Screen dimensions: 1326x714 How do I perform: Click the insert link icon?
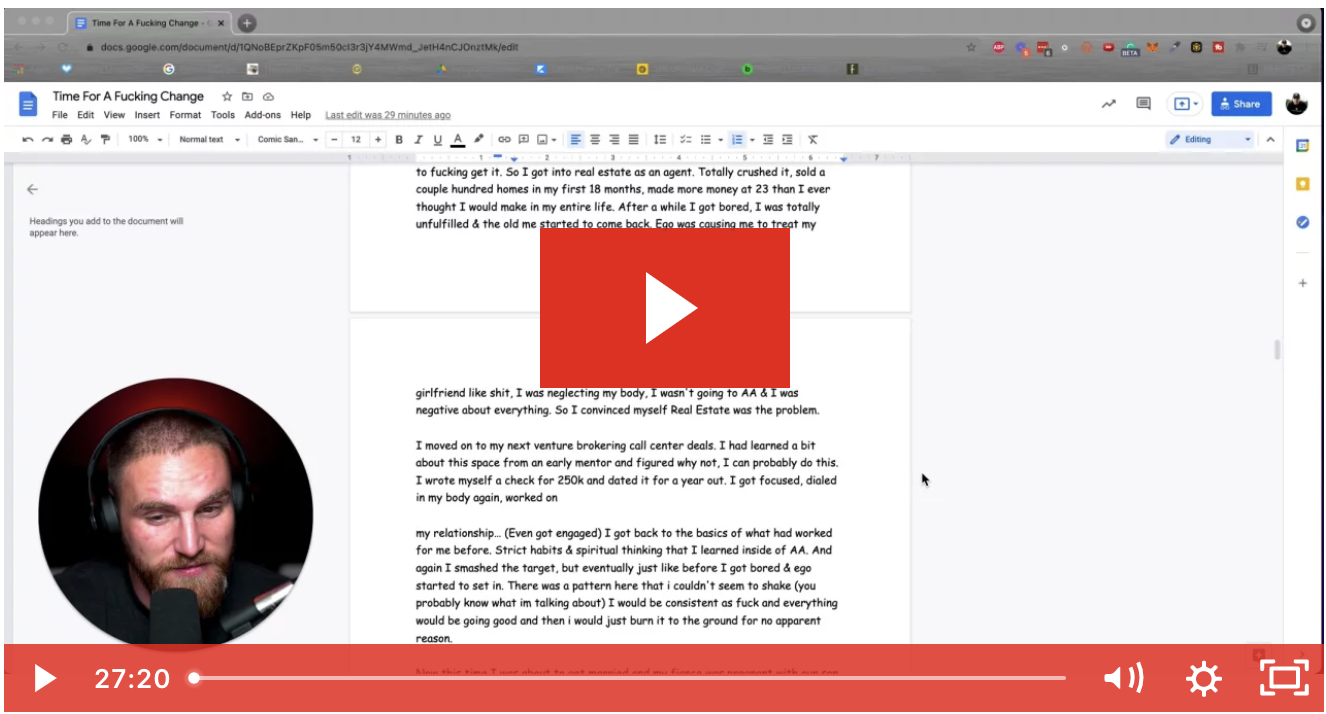(504, 140)
